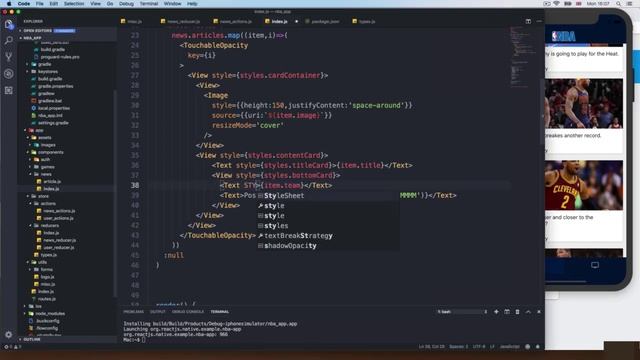Switch to the PROBLEMS panel tab

[x=133, y=312]
